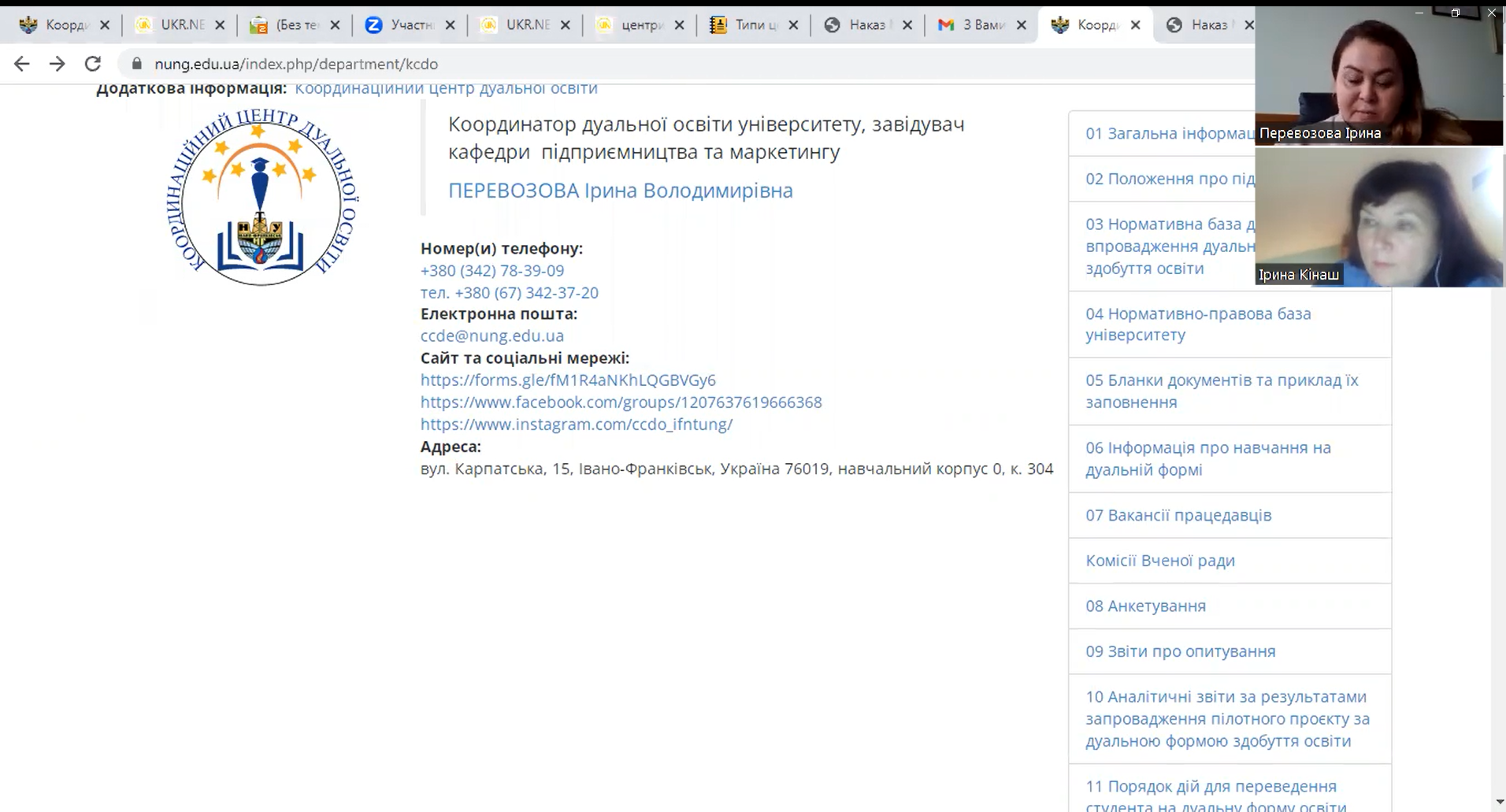
Task: Click the browser back arrow button
Action: click(22, 64)
